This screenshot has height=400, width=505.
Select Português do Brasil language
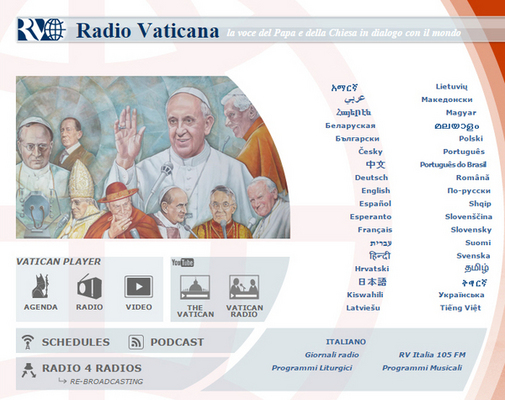tap(453, 165)
